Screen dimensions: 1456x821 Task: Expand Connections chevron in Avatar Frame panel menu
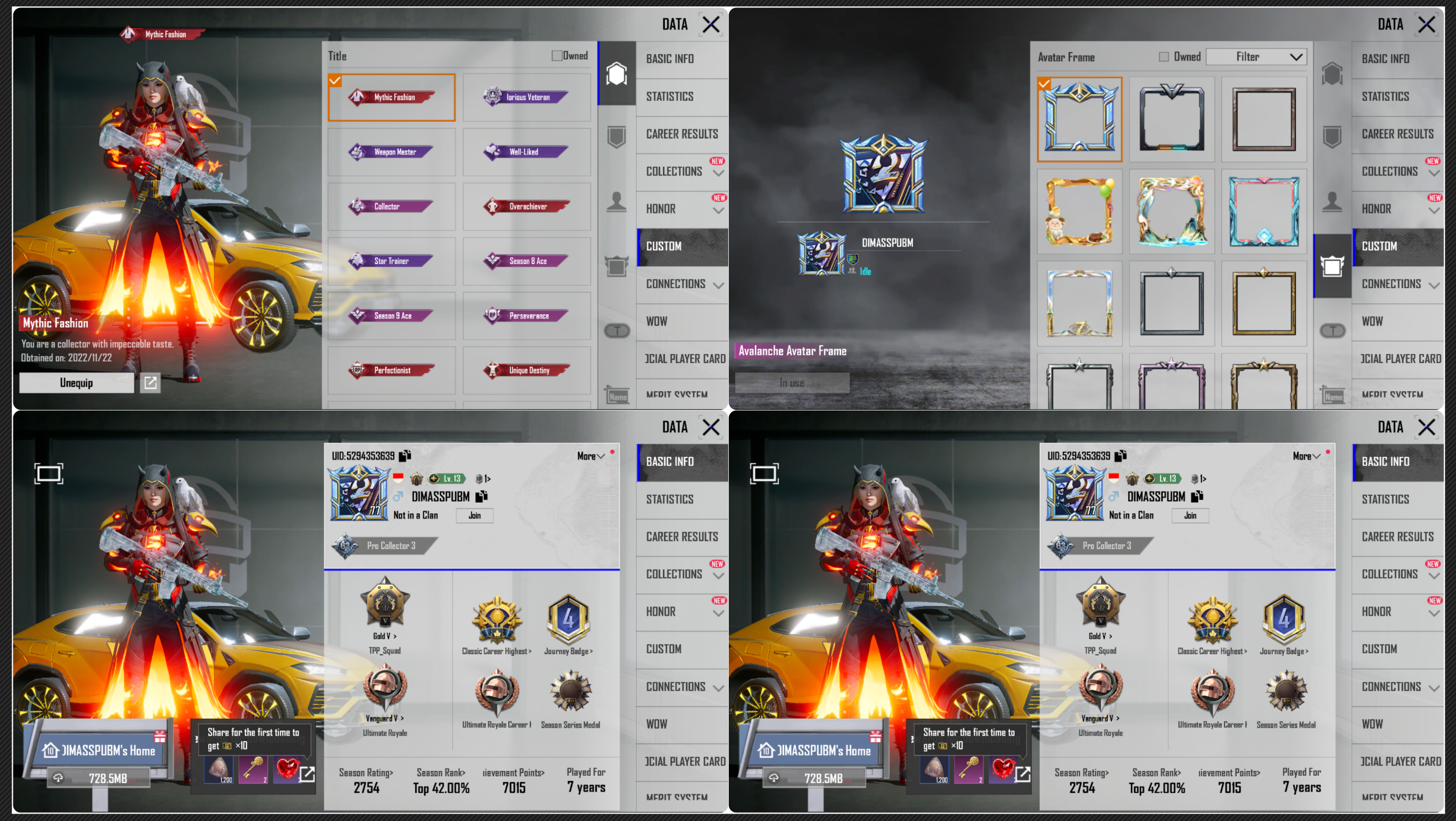click(x=1434, y=285)
